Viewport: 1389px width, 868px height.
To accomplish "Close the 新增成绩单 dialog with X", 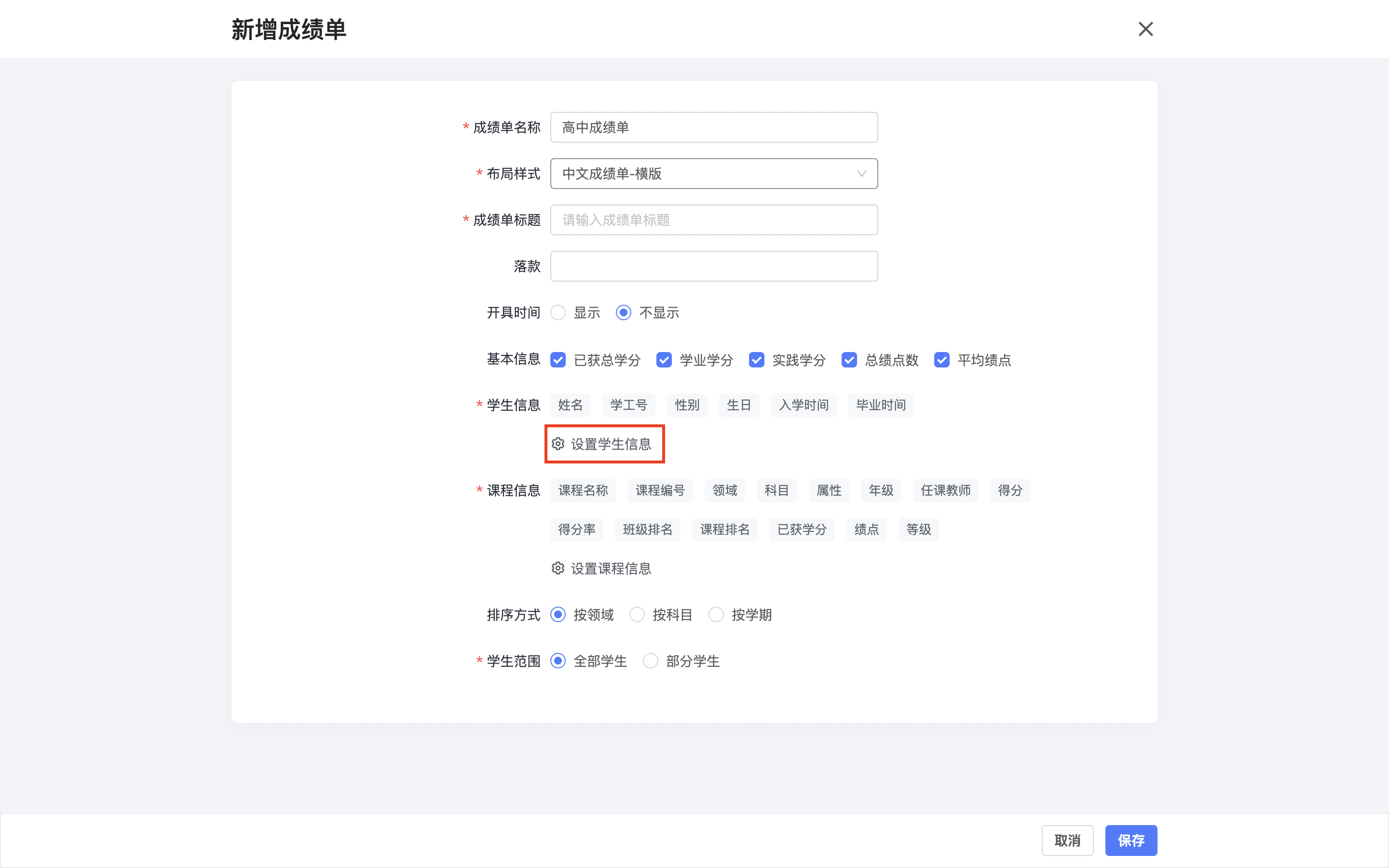I will [x=1145, y=29].
